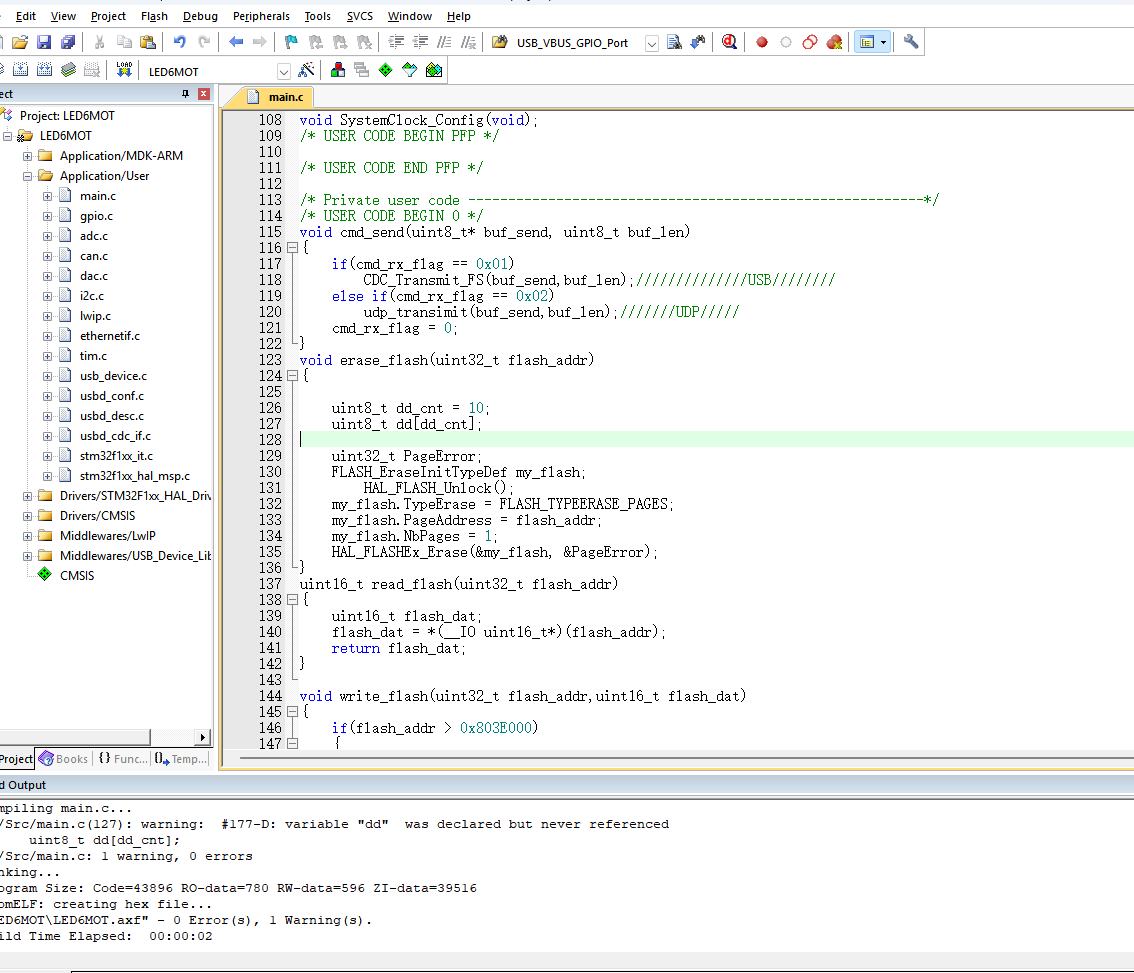Navigate forwards with the right arrow icon
This screenshot has height=973, width=1134.
point(259,43)
